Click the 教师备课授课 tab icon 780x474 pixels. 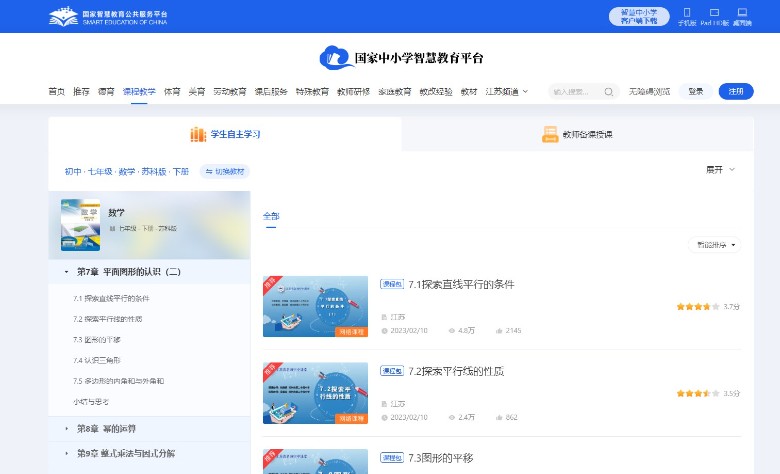(549, 134)
